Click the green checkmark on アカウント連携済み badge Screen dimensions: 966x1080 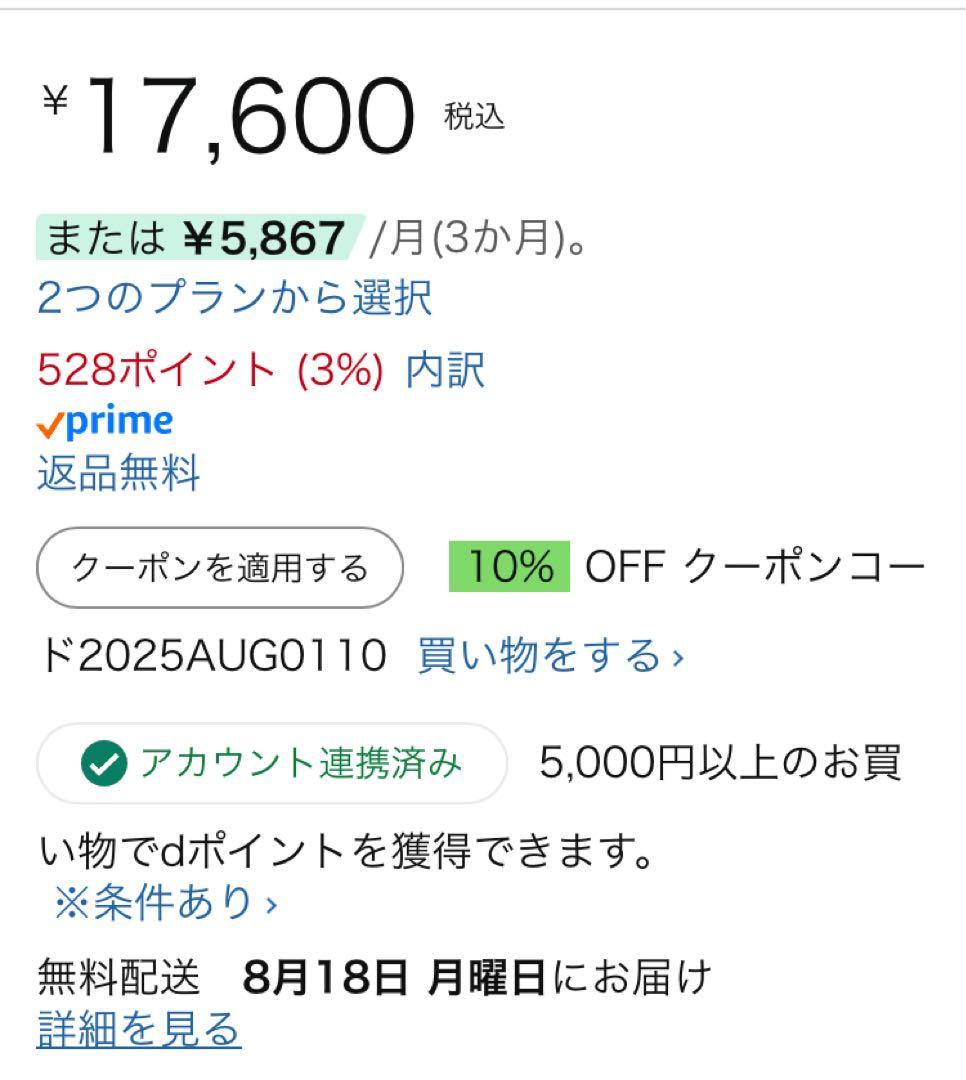point(103,764)
